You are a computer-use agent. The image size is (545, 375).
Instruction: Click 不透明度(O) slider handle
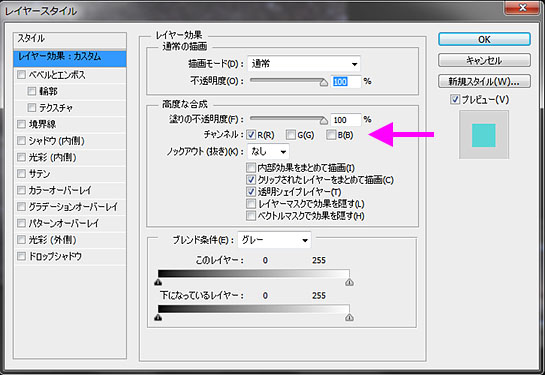pyautogui.click(x=324, y=83)
